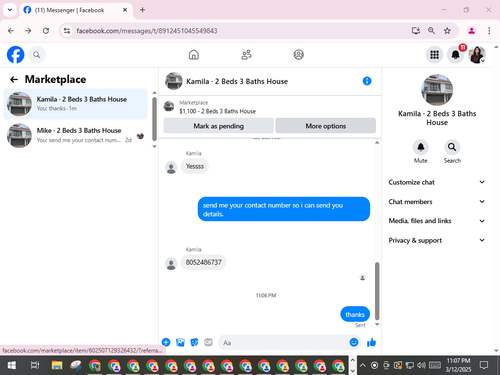Open the Facebook search magnifier
Viewport: 500px width, 375px height.
point(37,55)
